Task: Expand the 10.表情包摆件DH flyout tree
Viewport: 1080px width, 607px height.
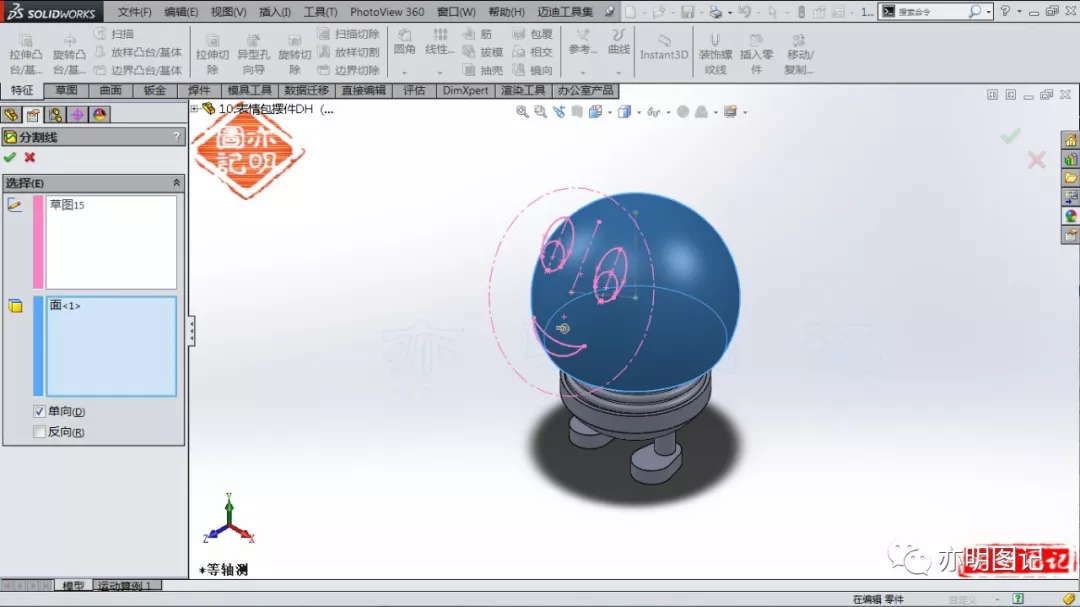Action: coord(194,109)
